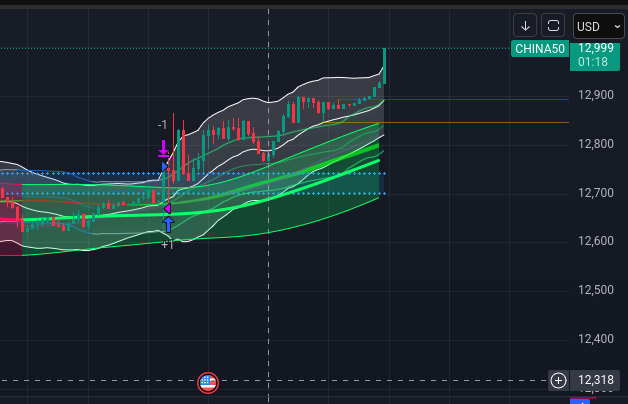Click the 12,500 price axis label
Viewport: 628px width, 404px height.
click(596, 290)
